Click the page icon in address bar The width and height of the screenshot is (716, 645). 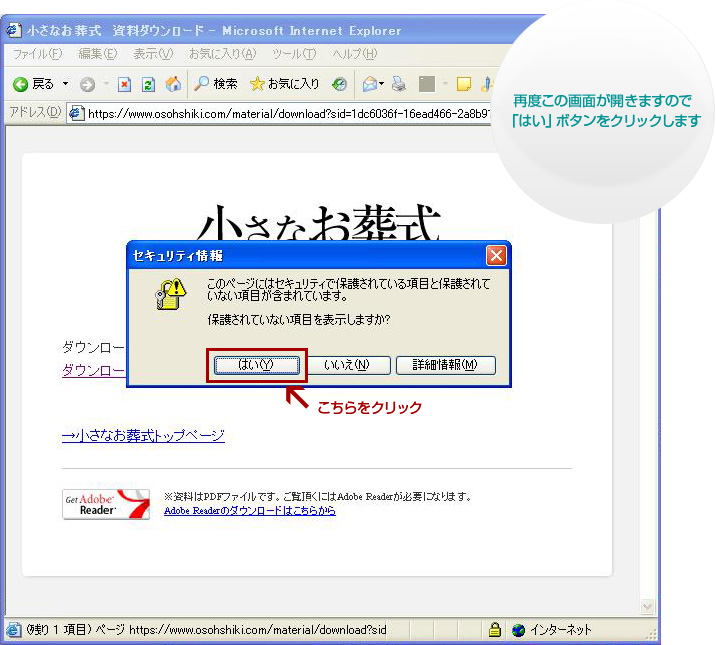(76, 113)
